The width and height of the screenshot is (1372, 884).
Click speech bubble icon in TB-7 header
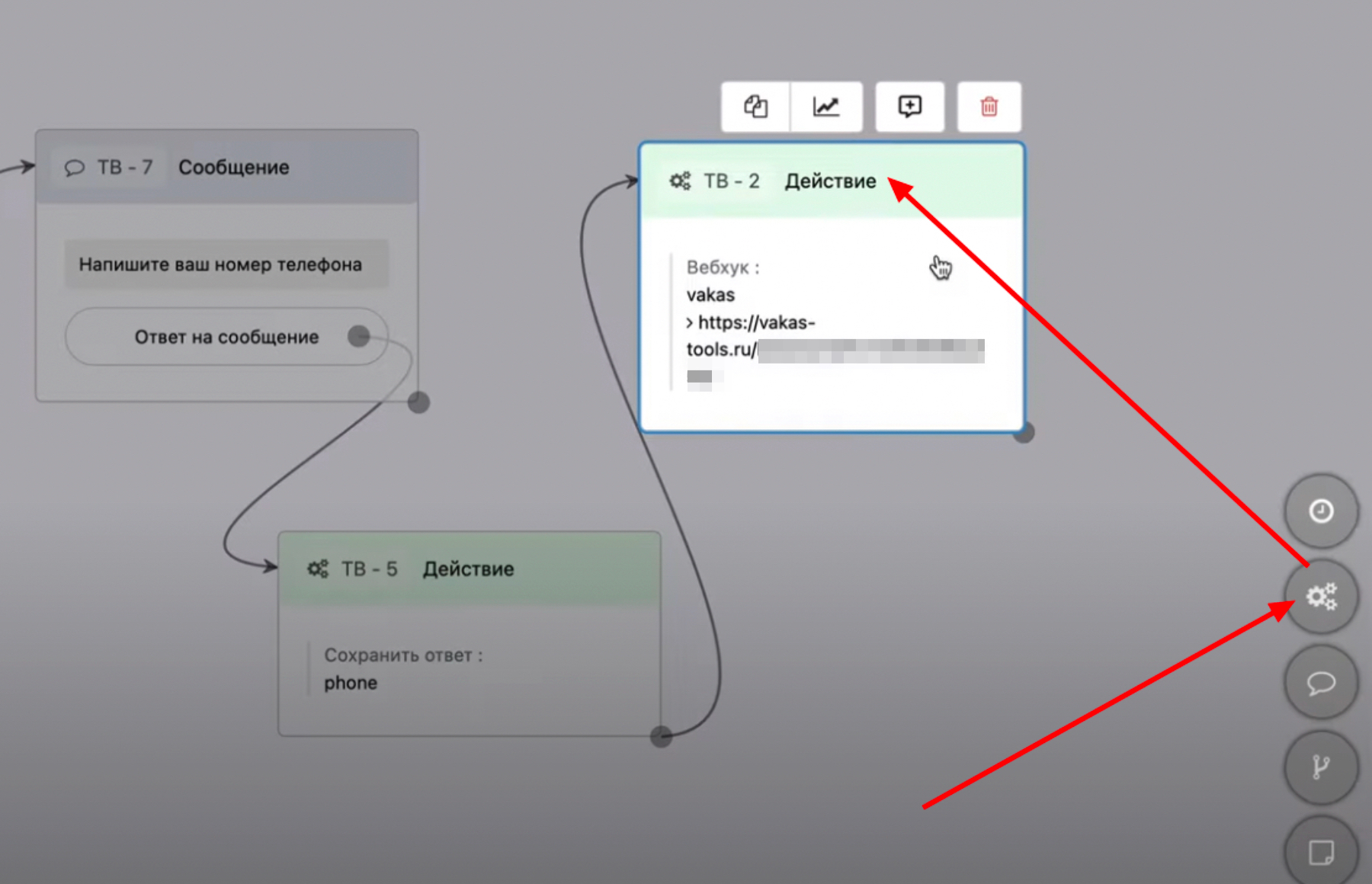pyautogui.click(x=75, y=168)
